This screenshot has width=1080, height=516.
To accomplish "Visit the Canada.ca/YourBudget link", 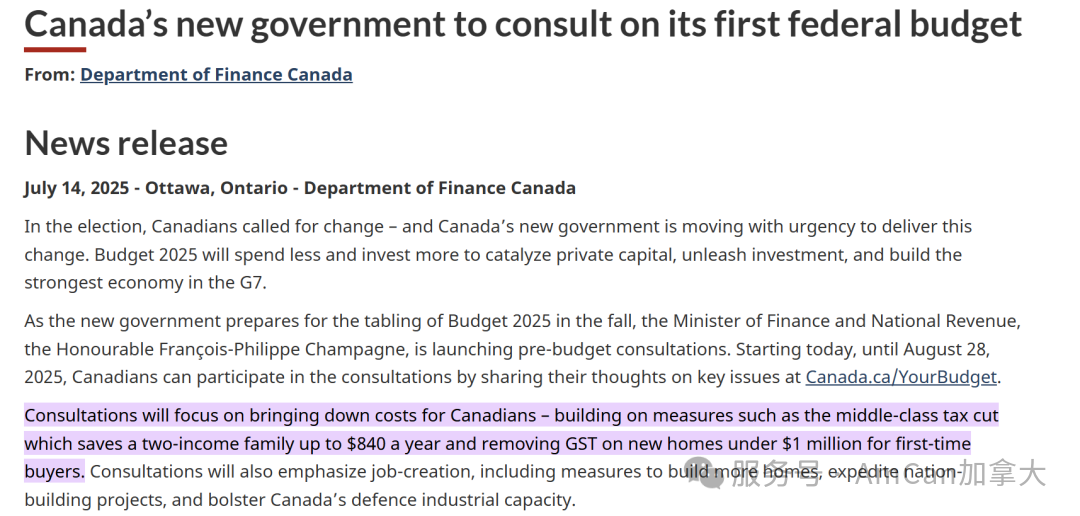I will click(901, 378).
